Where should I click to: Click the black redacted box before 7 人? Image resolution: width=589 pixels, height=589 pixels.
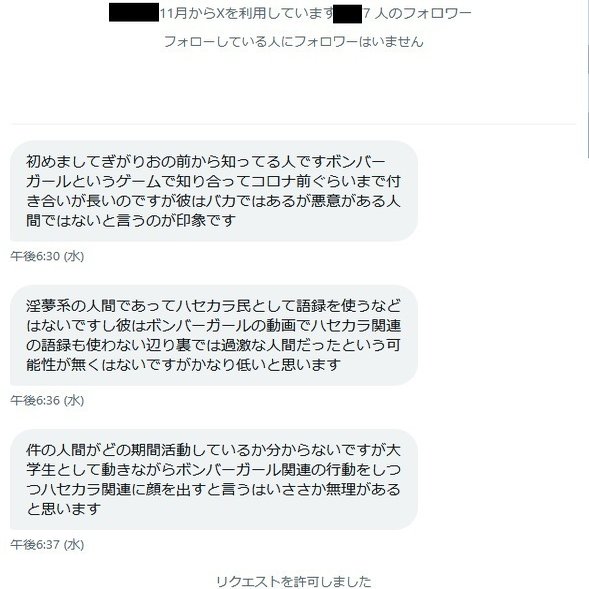tap(347, 14)
